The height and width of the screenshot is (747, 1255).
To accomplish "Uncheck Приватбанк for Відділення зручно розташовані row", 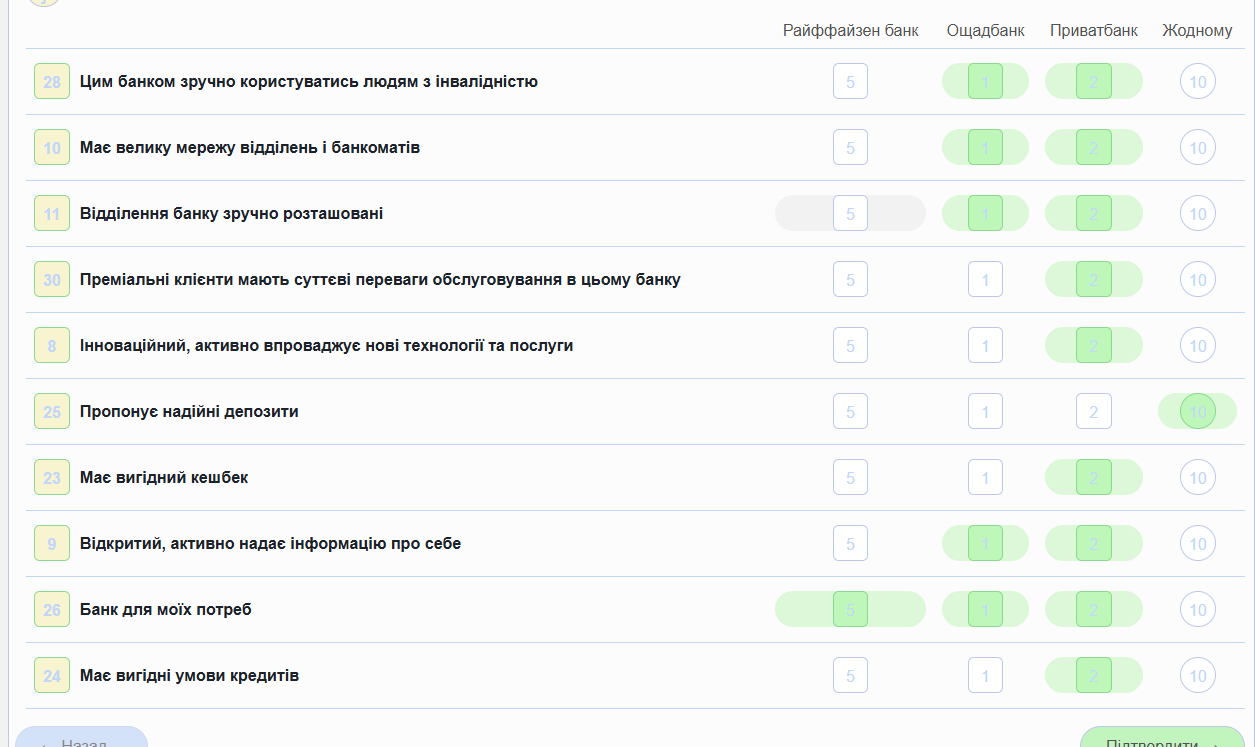I will click(1094, 213).
